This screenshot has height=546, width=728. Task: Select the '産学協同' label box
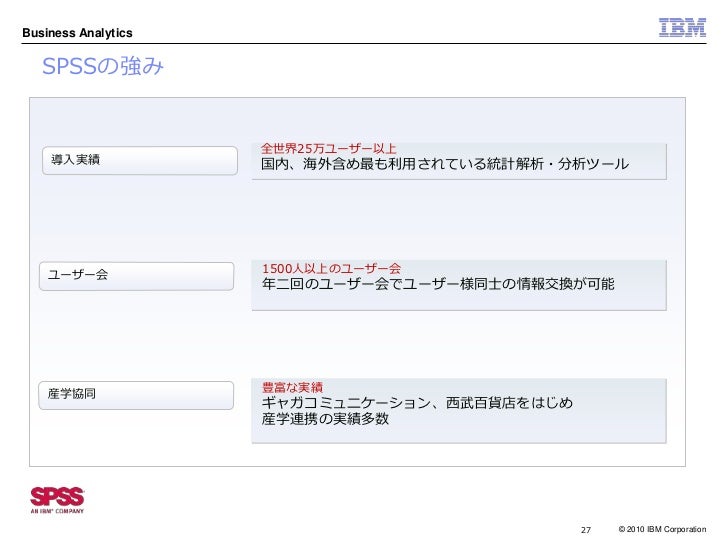[136, 395]
